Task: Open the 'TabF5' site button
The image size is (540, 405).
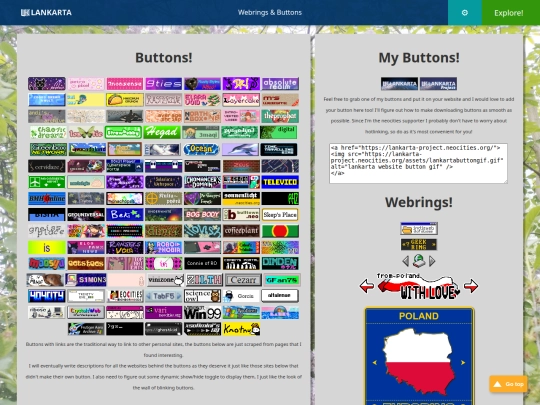Action: (x=164, y=296)
